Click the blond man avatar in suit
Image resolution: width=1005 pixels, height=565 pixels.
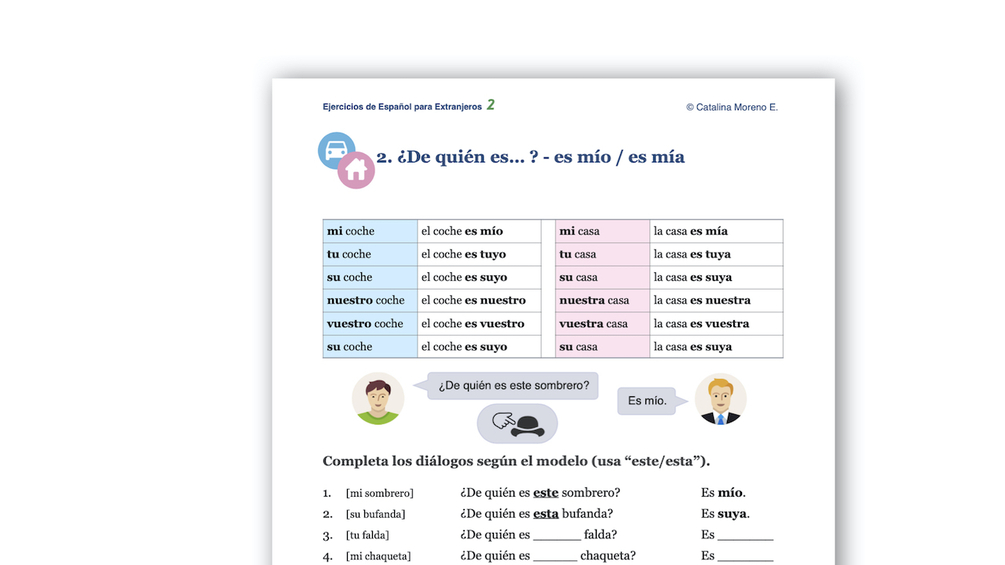click(720, 399)
